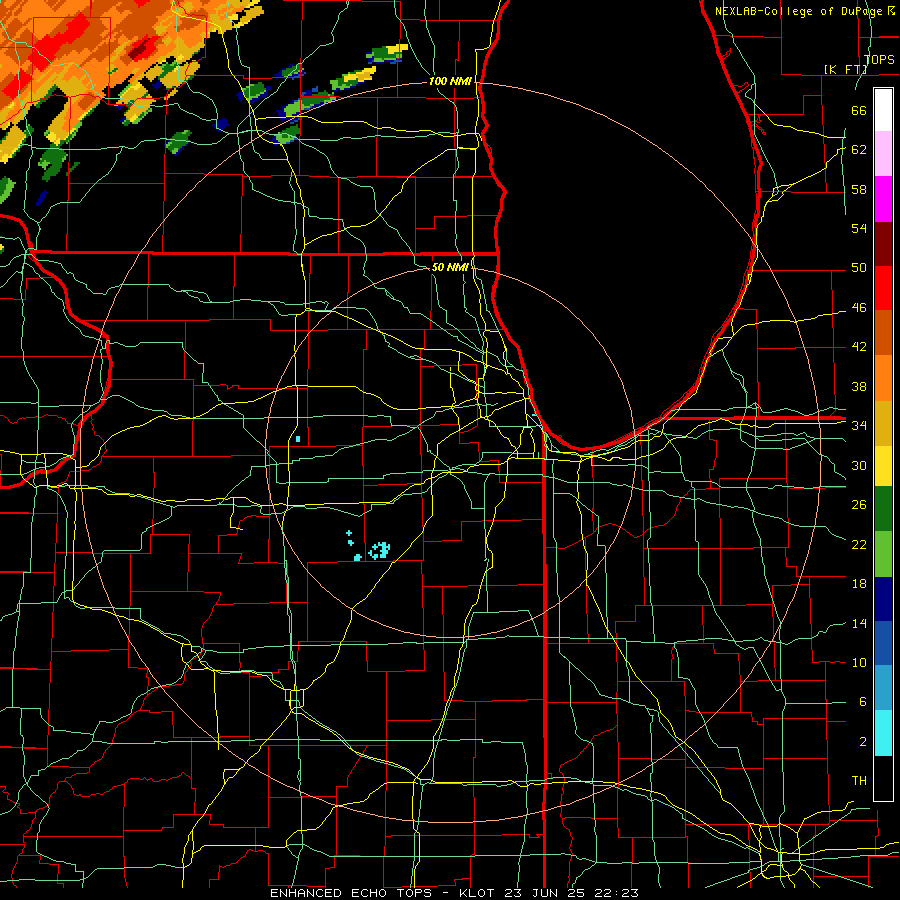Screen dimensions: 900x900
Task: Click the black TH threshold legend swatch
Action: point(883,778)
